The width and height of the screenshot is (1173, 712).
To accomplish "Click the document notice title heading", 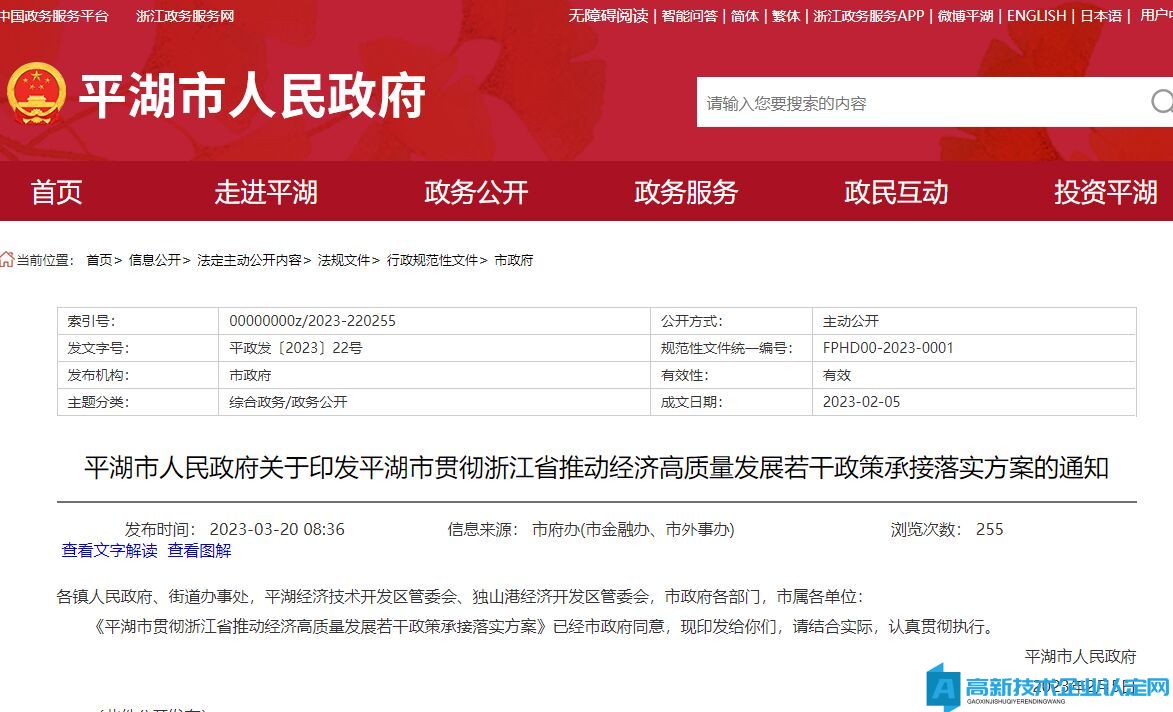I will pyautogui.click(x=596, y=468).
